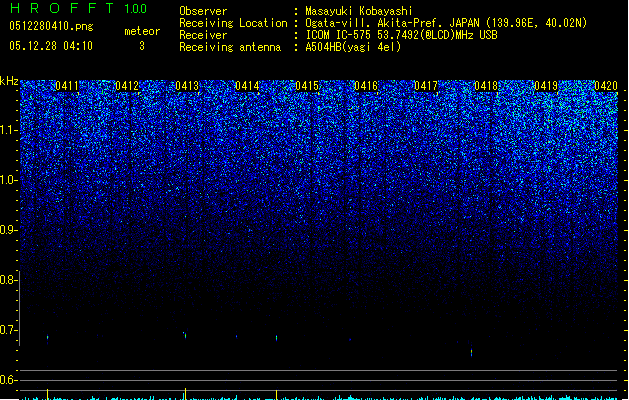Click the 0420 time marker

[x=606, y=86]
